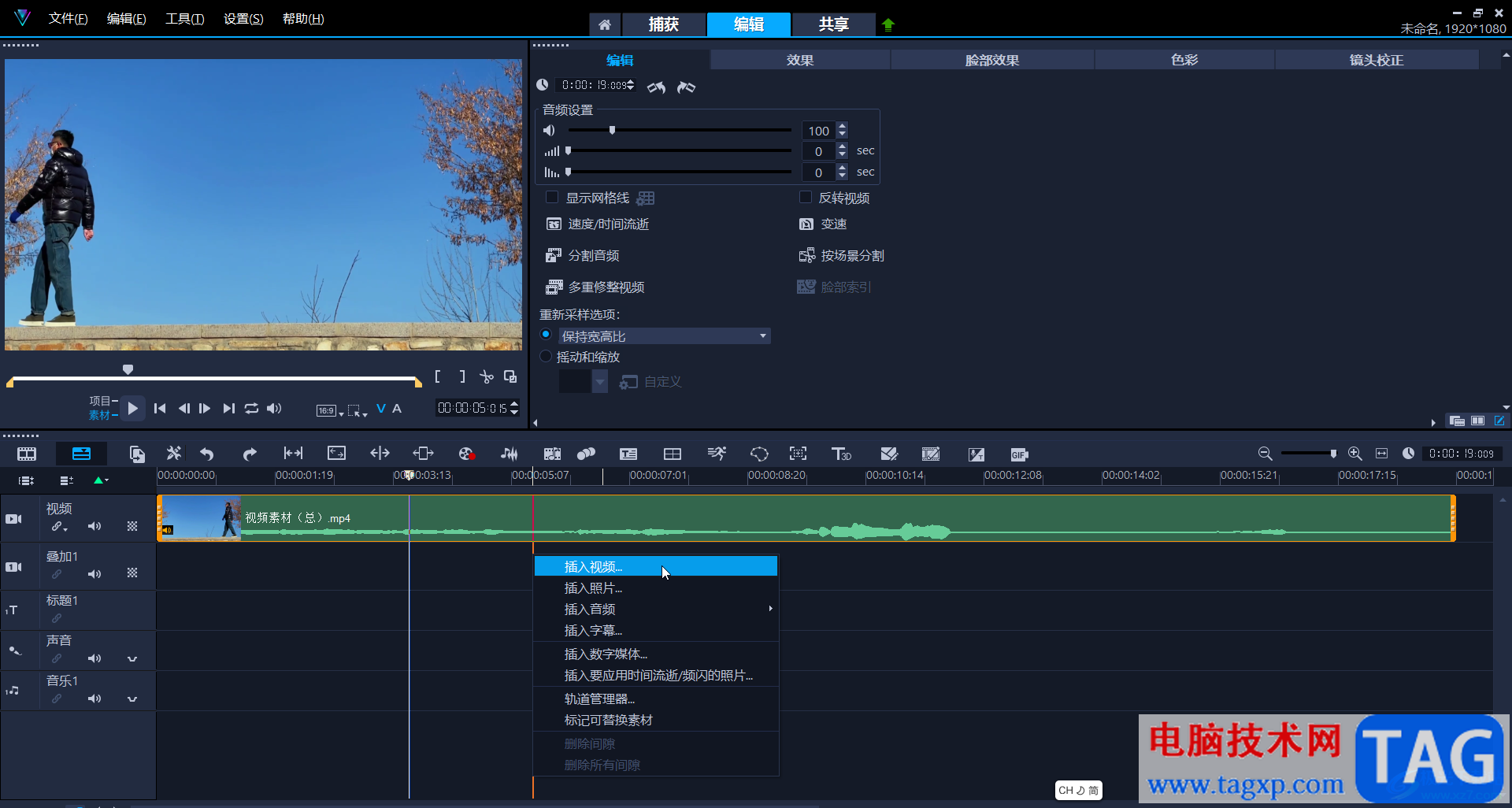Screen dimensions: 1512x808
Task: Choose 插入照片... from context menu
Action: [656, 588]
